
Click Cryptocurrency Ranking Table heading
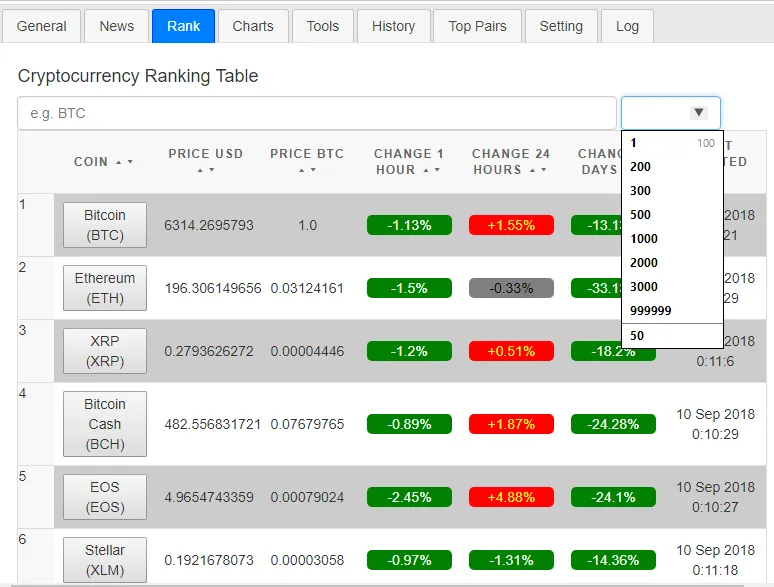(138, 76)
